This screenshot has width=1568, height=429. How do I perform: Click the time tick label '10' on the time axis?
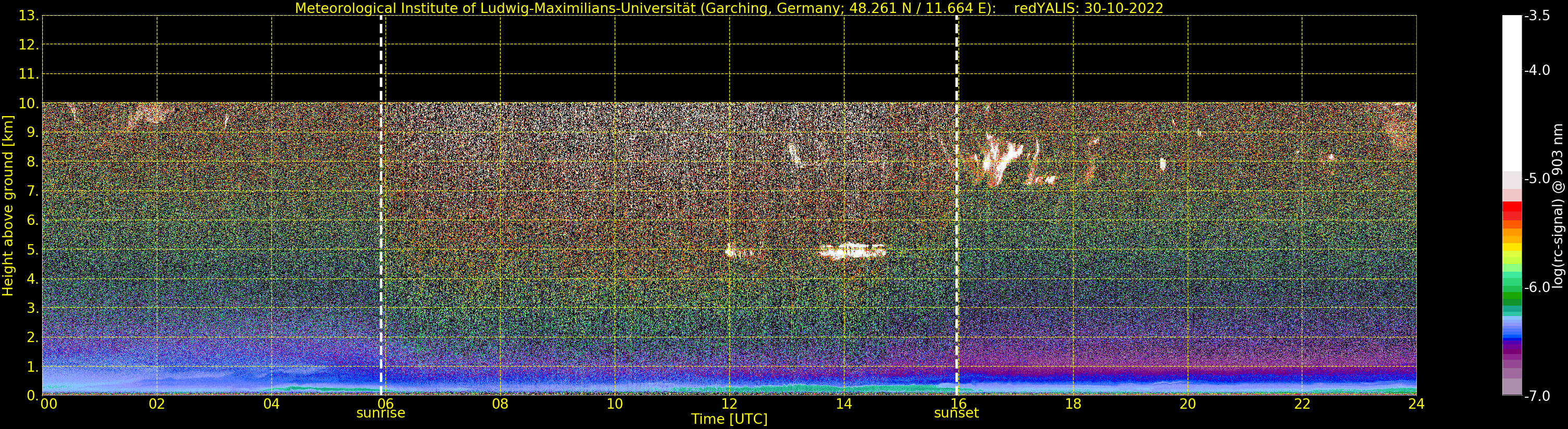[615, 404]
